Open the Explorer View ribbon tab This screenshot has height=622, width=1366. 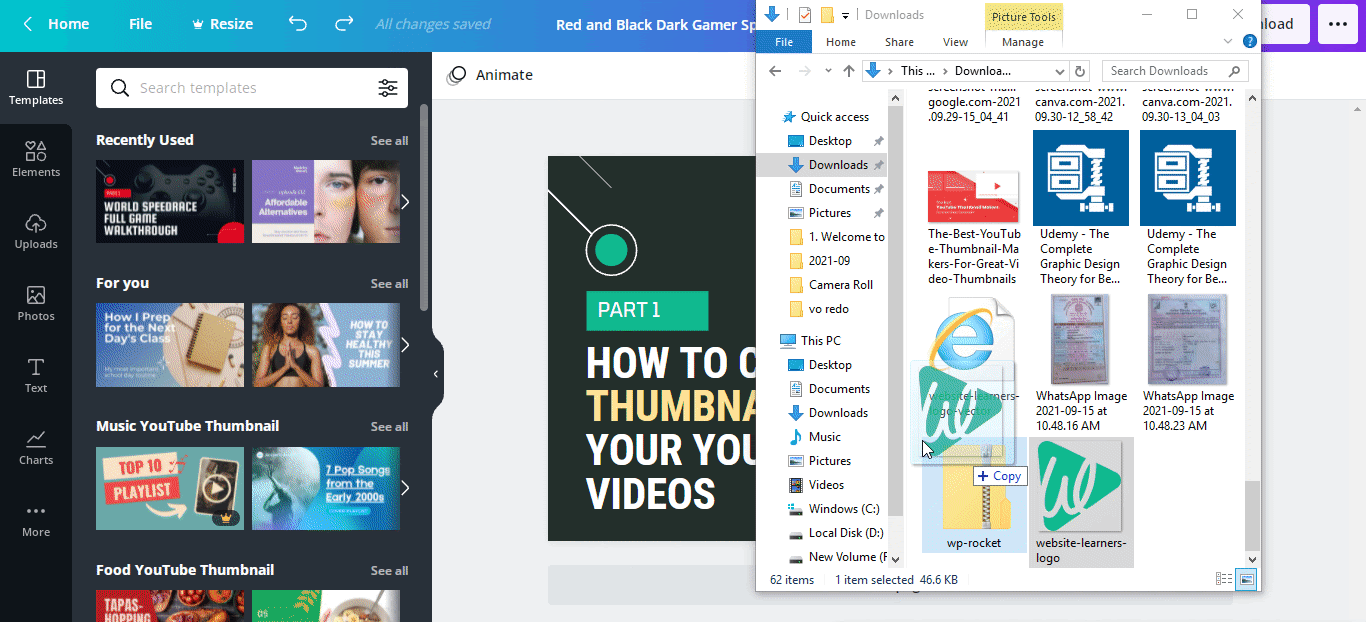pos(955,42)
